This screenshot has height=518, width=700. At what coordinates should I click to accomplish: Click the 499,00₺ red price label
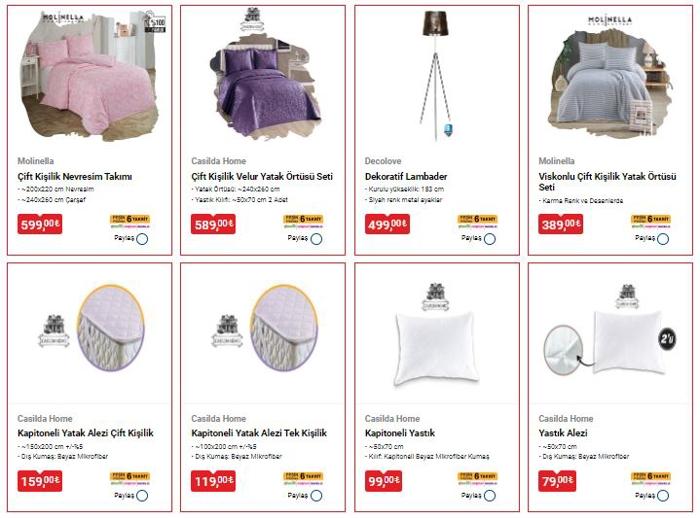[x=387, y=224]
